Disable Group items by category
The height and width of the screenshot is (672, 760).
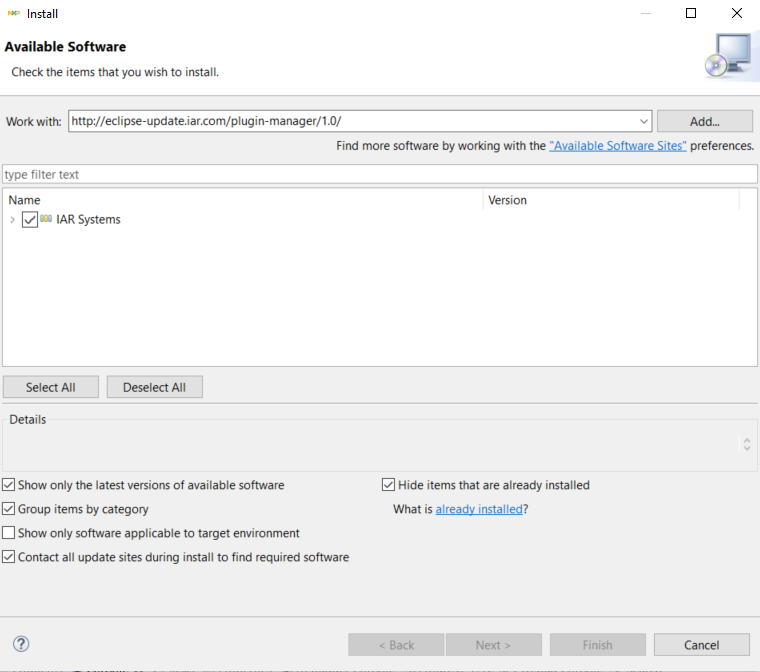point(9,509)
